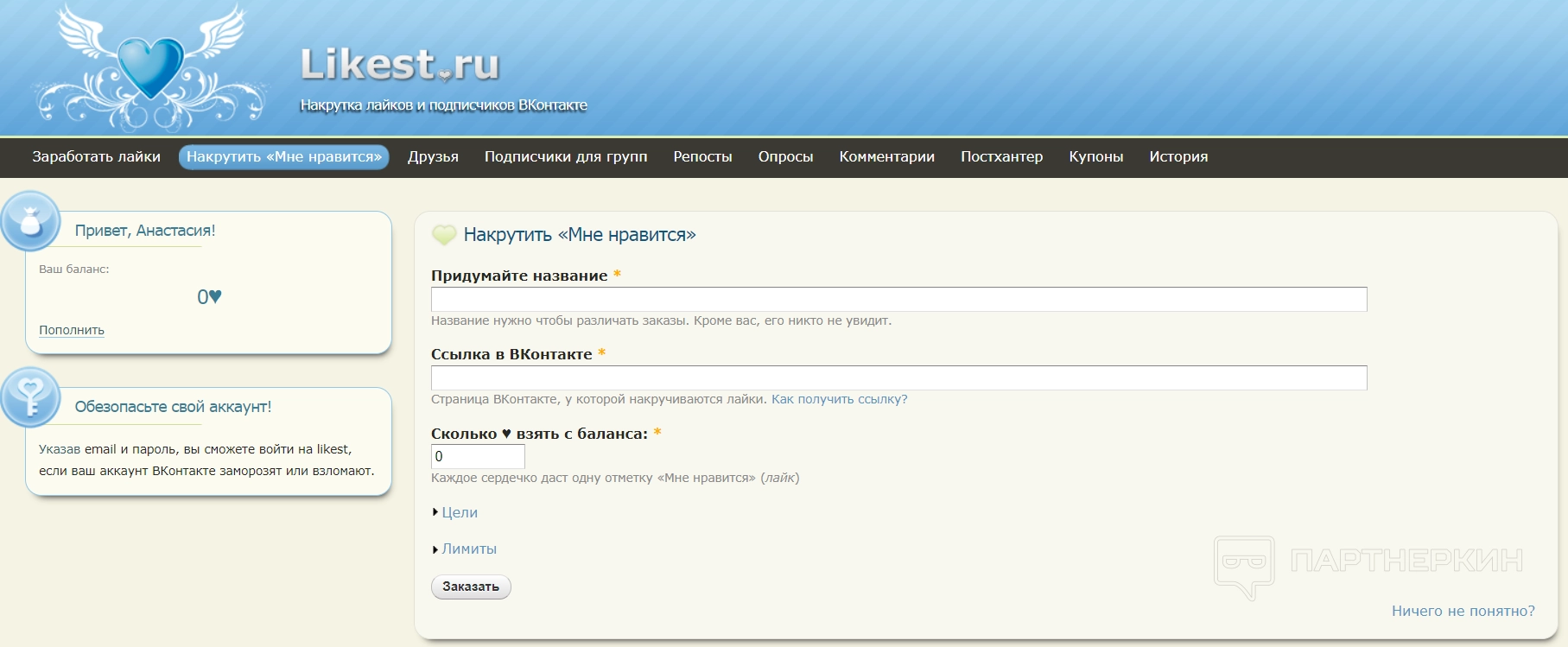
Task: Click the «Ваш баланс:» label
Action: [x=74, y=270]
